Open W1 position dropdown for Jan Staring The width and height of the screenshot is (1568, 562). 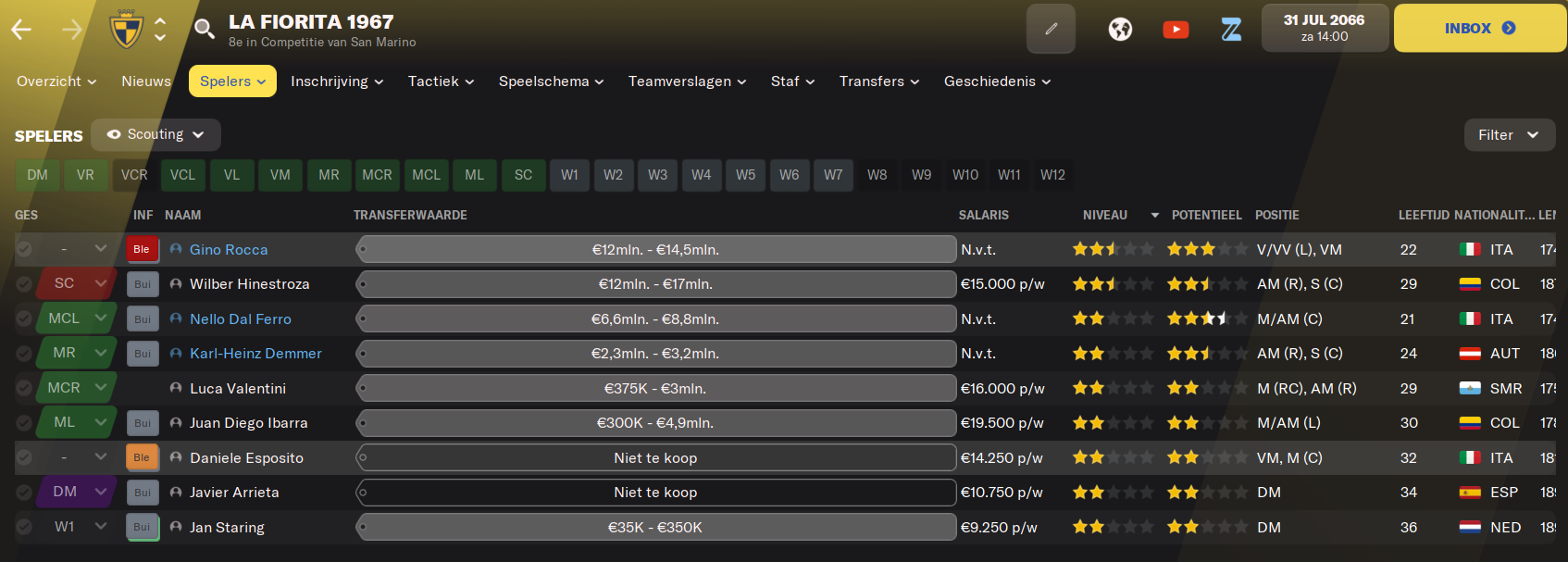coord(77,526)
